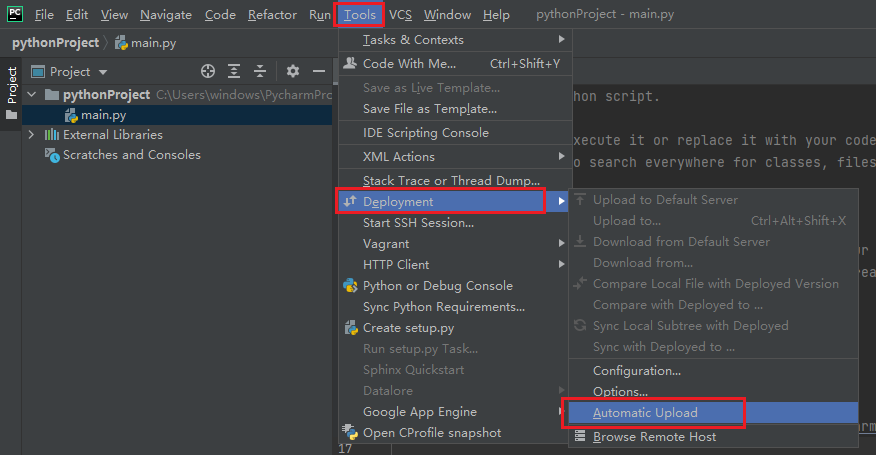Open the Project panel settings gear
876x455 pixels.
293,71
